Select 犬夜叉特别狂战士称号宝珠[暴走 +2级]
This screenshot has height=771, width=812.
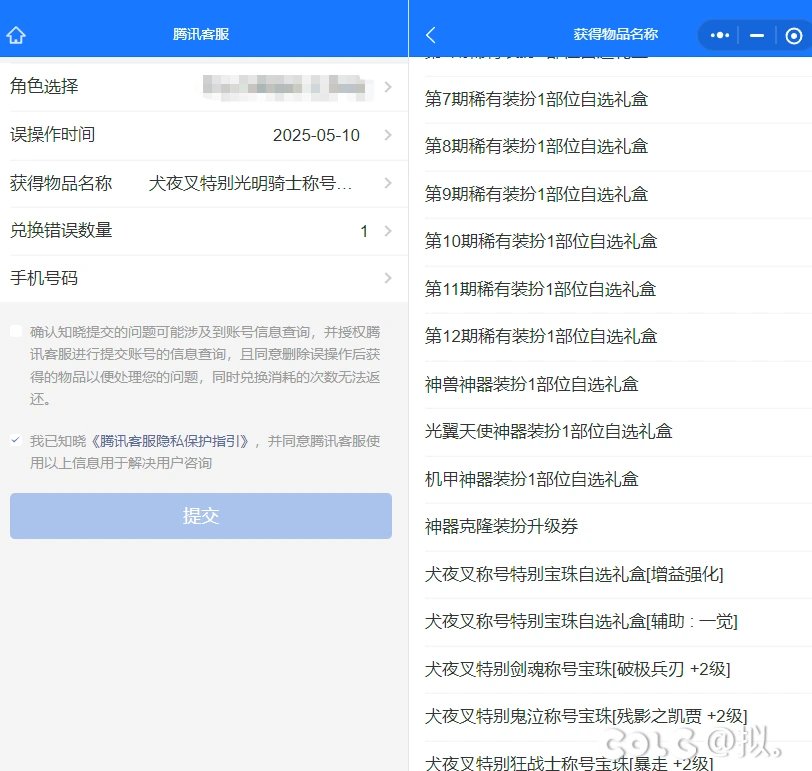569,763
